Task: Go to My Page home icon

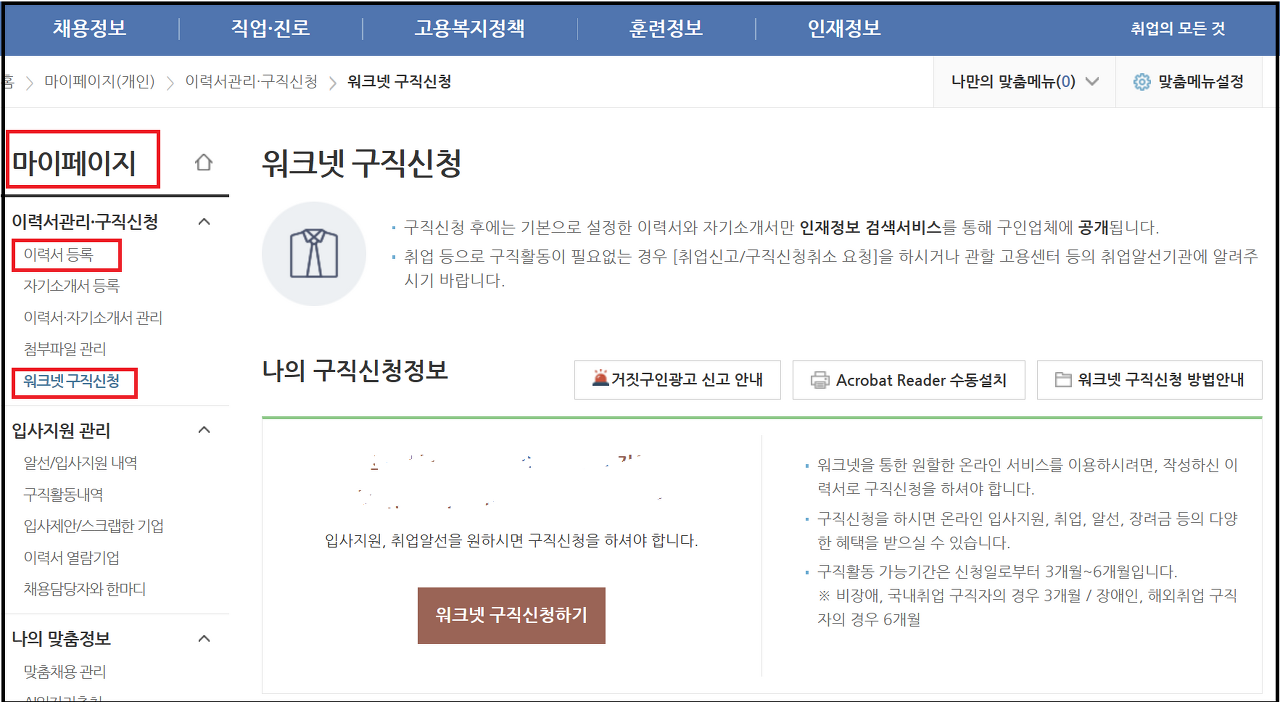Action: tap(204, 162)
